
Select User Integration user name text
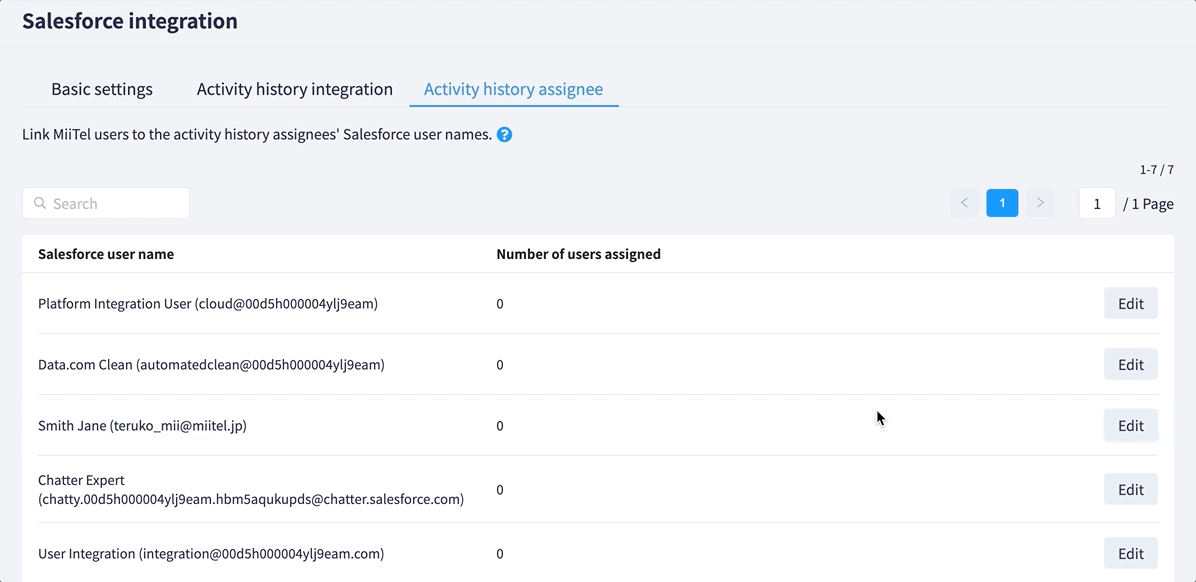[211, 553]
